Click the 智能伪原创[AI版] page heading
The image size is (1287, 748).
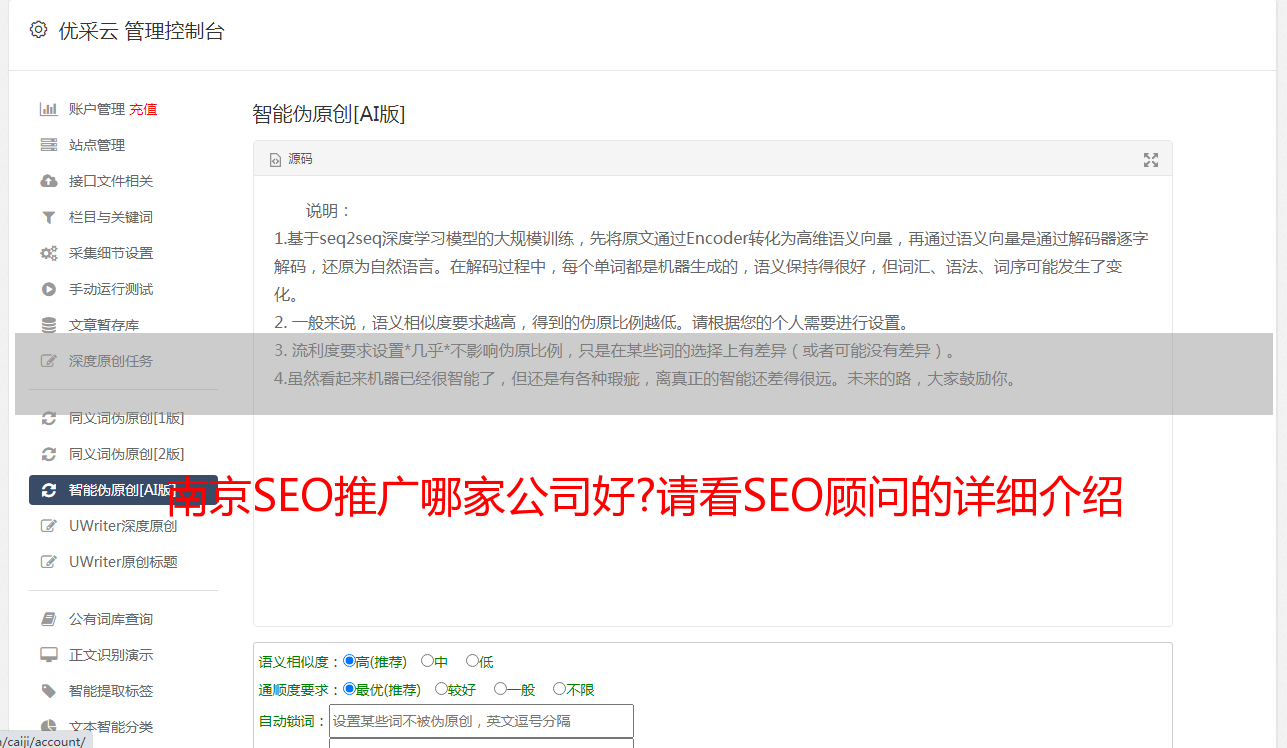point(329,114)
